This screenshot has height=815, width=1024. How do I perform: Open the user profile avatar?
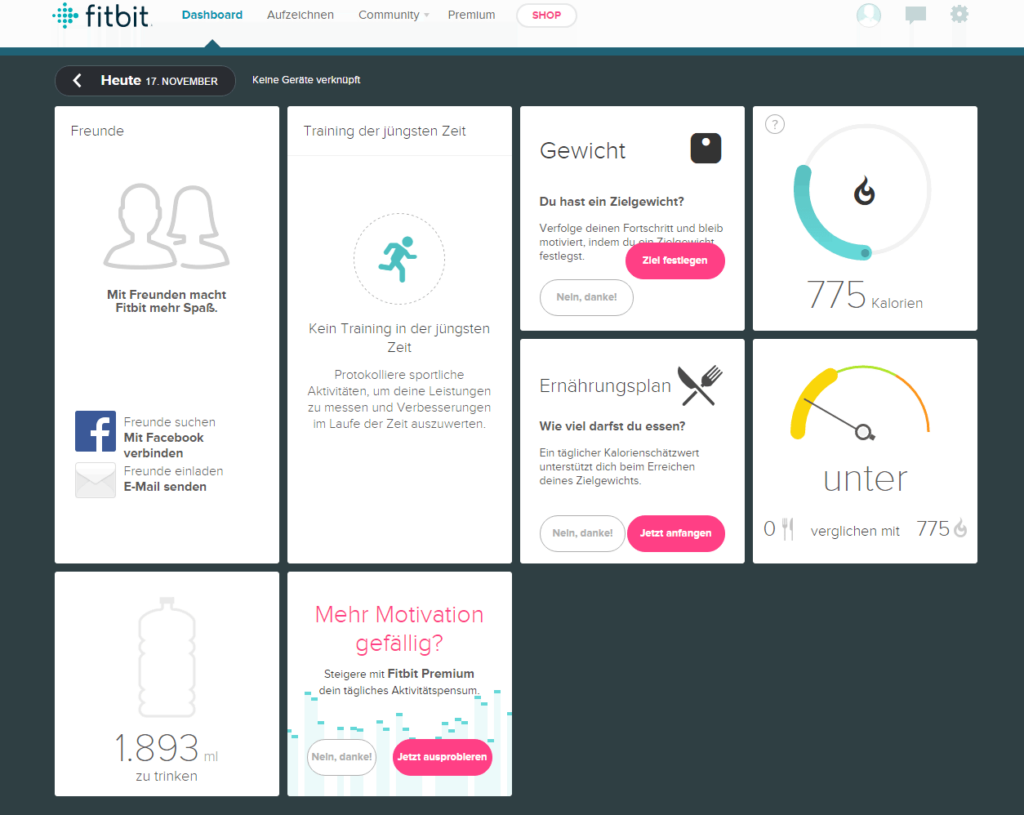[869, 14]
